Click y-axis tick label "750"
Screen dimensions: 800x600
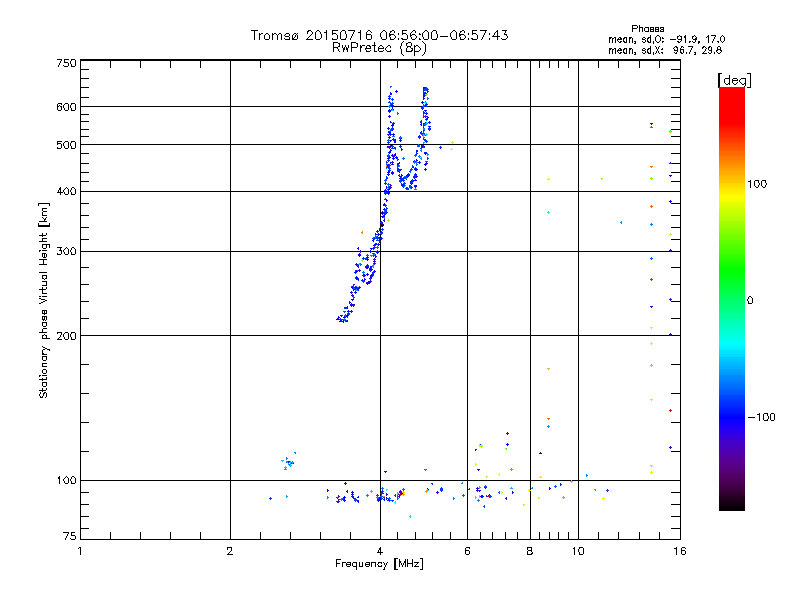(x=66, y=63)
